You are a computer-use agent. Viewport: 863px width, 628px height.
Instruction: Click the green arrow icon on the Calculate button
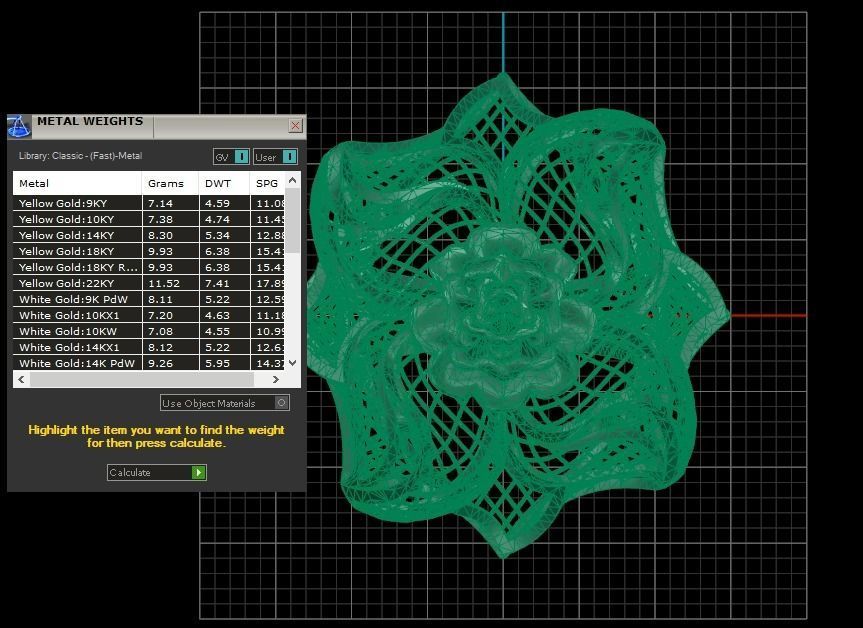pos(196,472)
